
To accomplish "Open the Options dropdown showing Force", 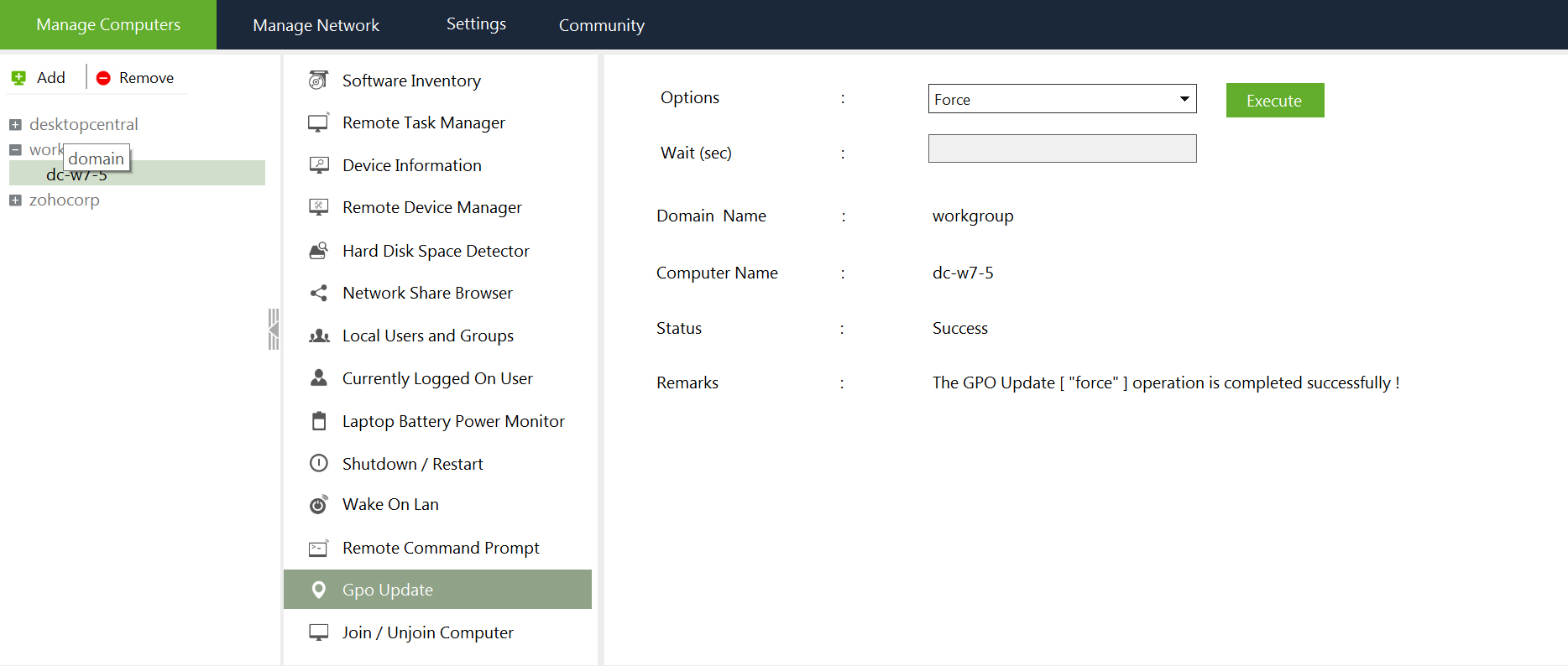I will pos(1062,99).
